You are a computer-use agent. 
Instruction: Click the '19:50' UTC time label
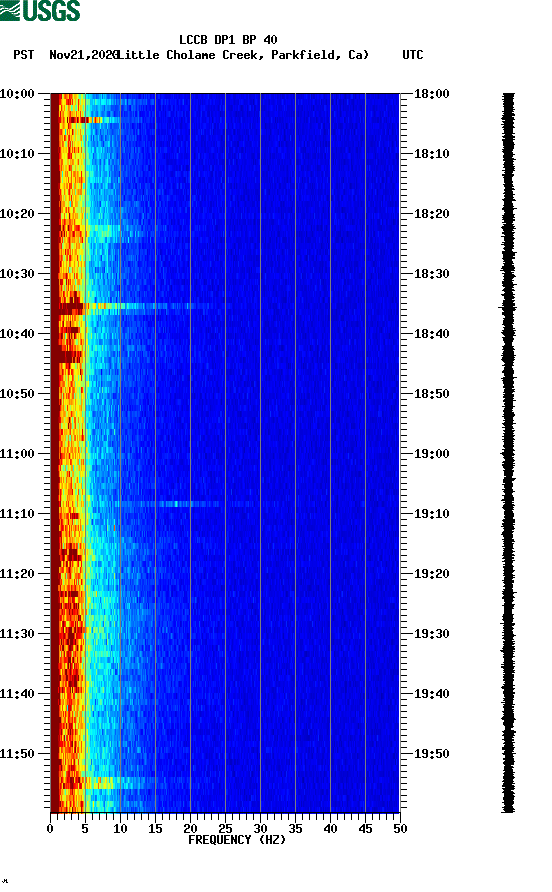[431, 754]
